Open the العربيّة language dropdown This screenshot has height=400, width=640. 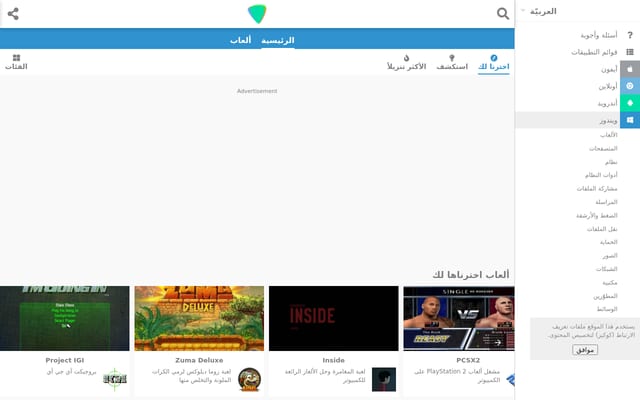[543, 11]
